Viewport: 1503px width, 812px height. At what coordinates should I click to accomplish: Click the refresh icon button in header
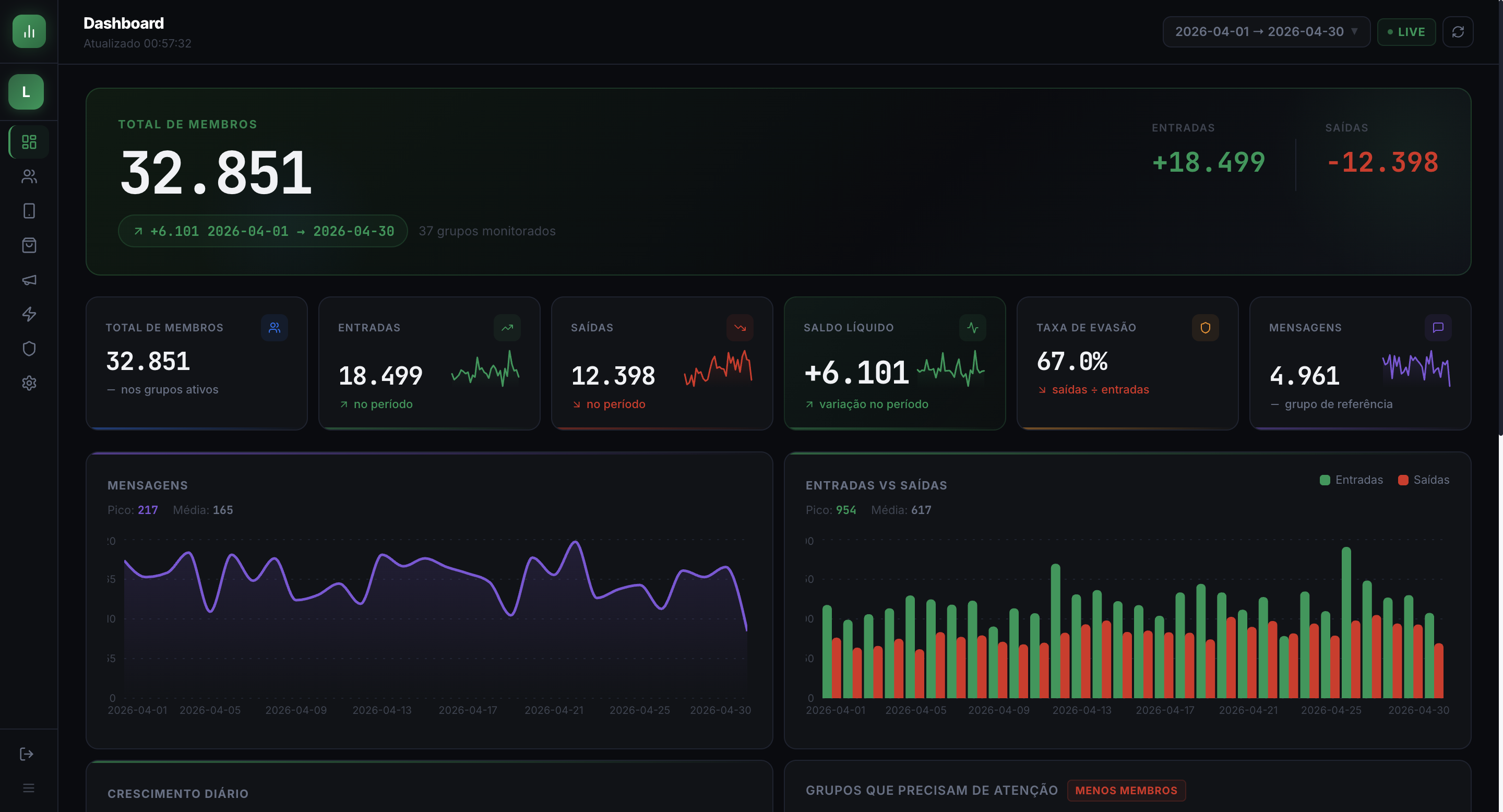[x=1458, y=31]
